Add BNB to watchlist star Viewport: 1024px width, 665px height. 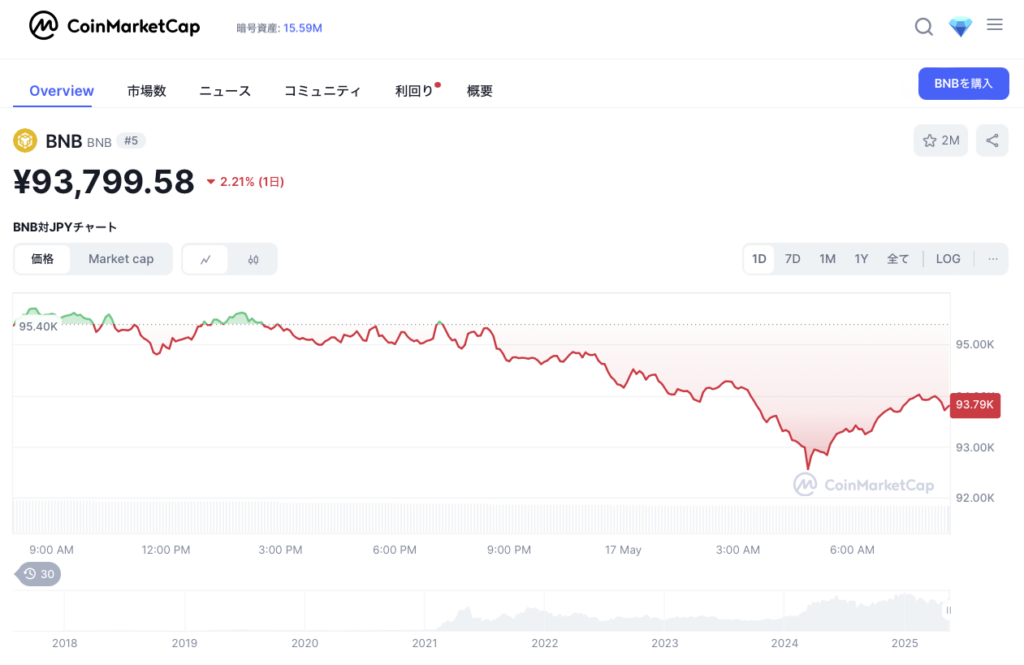(x=940, y=140)
